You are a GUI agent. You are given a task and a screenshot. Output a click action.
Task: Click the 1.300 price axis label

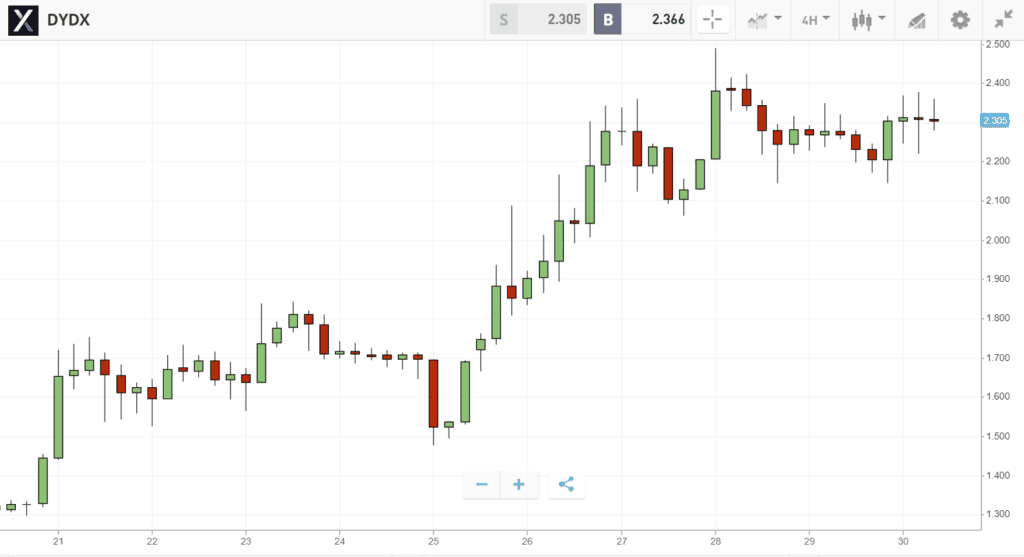(999, 514)
